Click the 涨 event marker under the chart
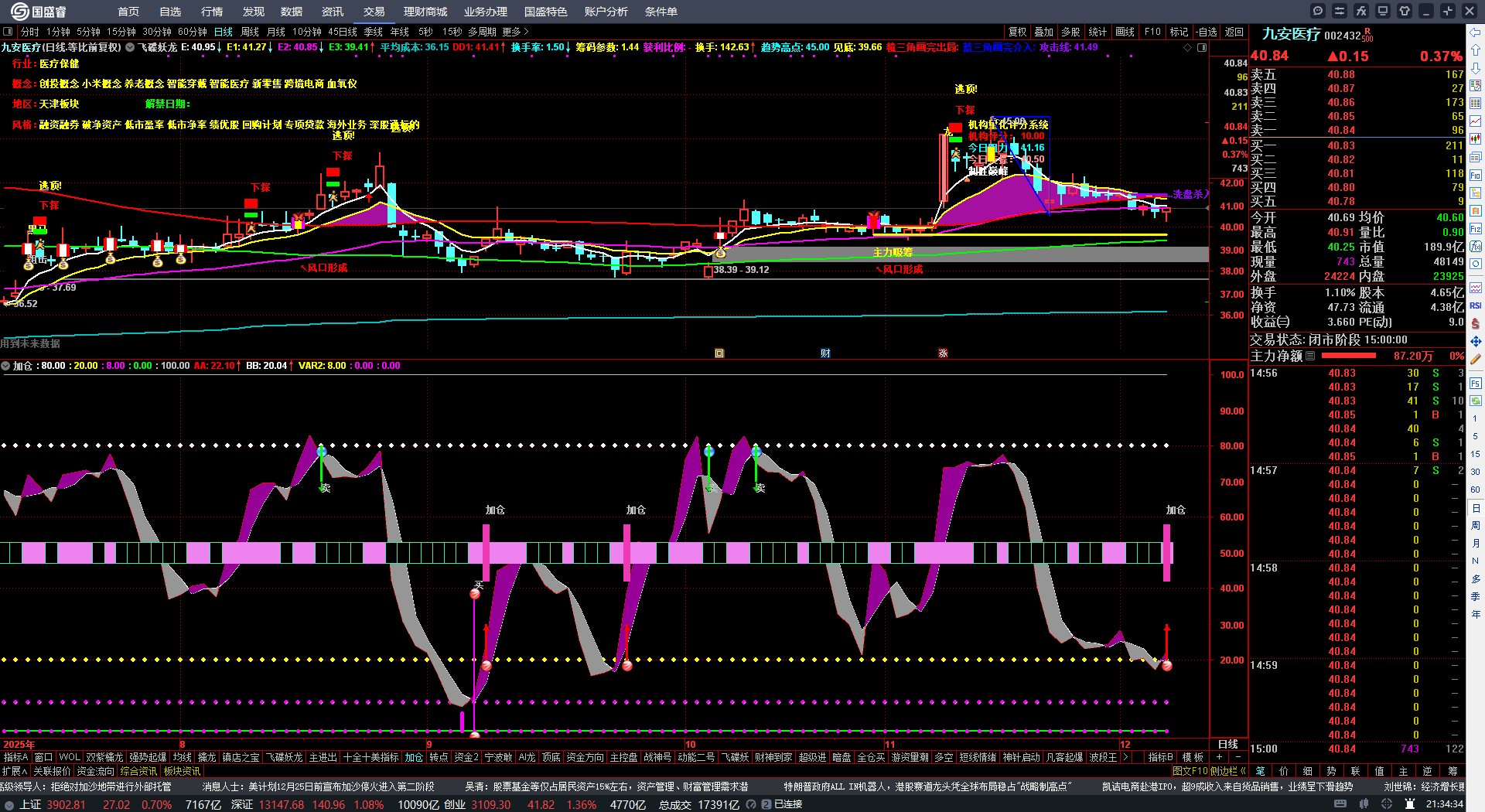Viewport: 1485px width, 812px height. pyautogui.click(x=943, y=353)
